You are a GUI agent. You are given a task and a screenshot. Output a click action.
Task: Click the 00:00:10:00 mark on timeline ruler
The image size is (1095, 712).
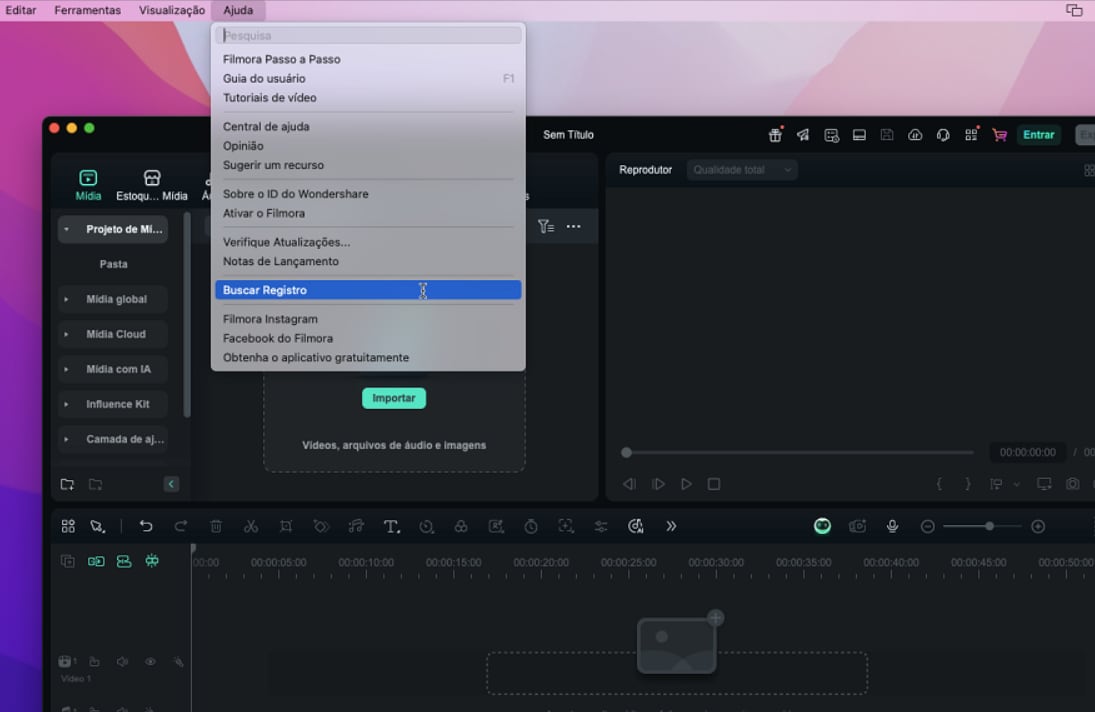pos(366,563)
